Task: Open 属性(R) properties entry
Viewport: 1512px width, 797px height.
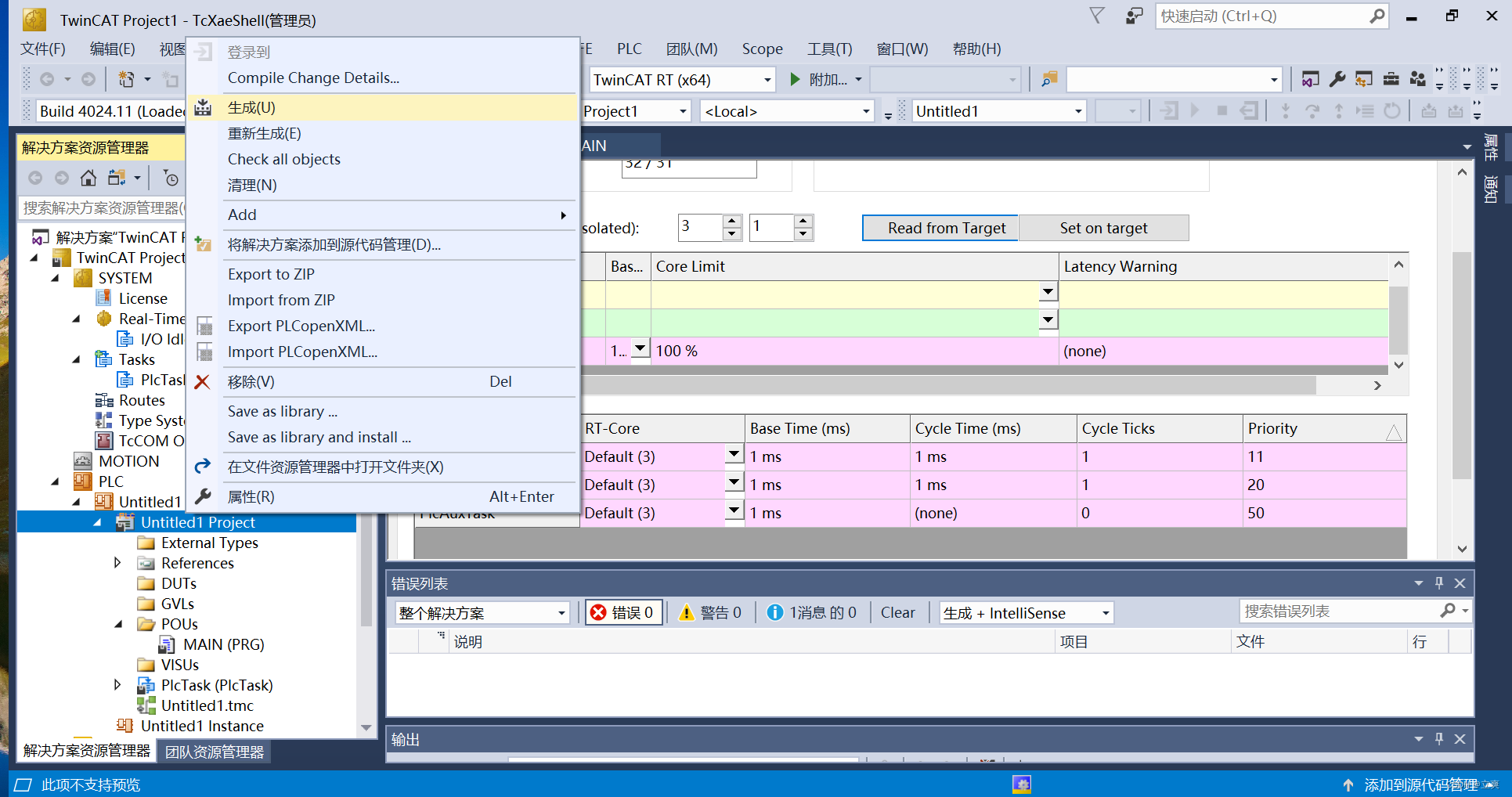Action: [x=382, y=496]
